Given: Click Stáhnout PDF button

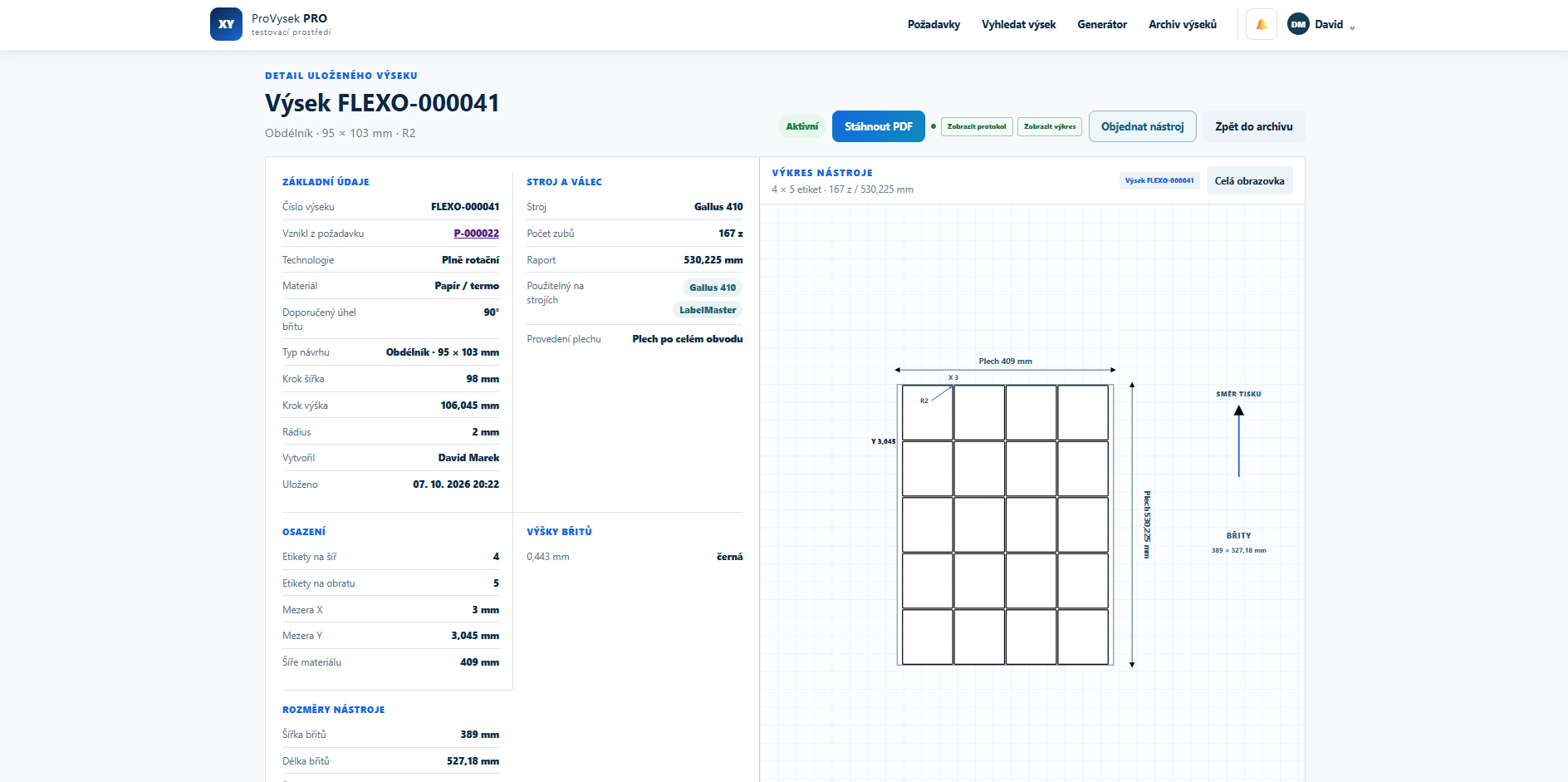Looking at the screenshot, I should pyautogui.click(x=879, y=126).
